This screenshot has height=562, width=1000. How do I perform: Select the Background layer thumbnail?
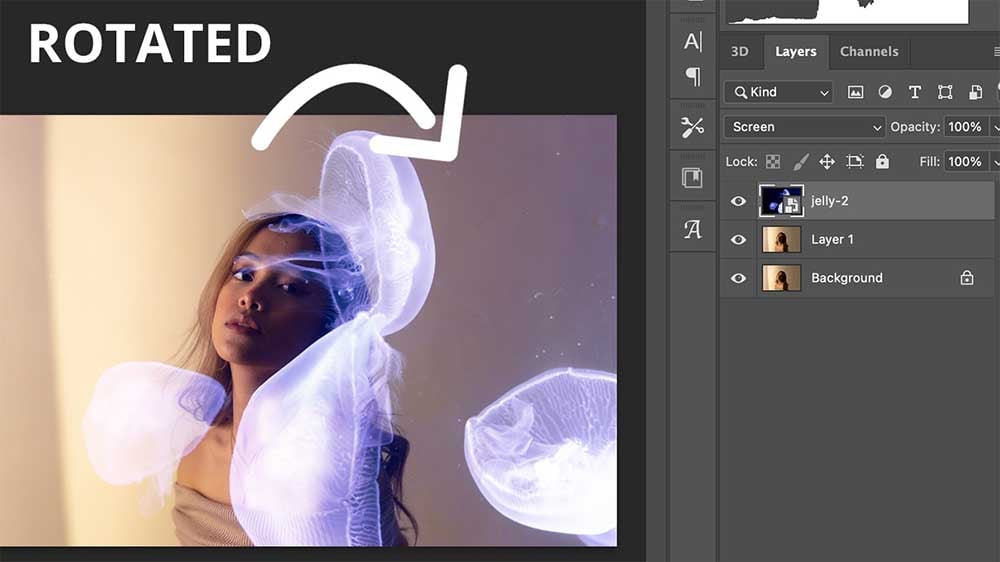coord(781,278)
